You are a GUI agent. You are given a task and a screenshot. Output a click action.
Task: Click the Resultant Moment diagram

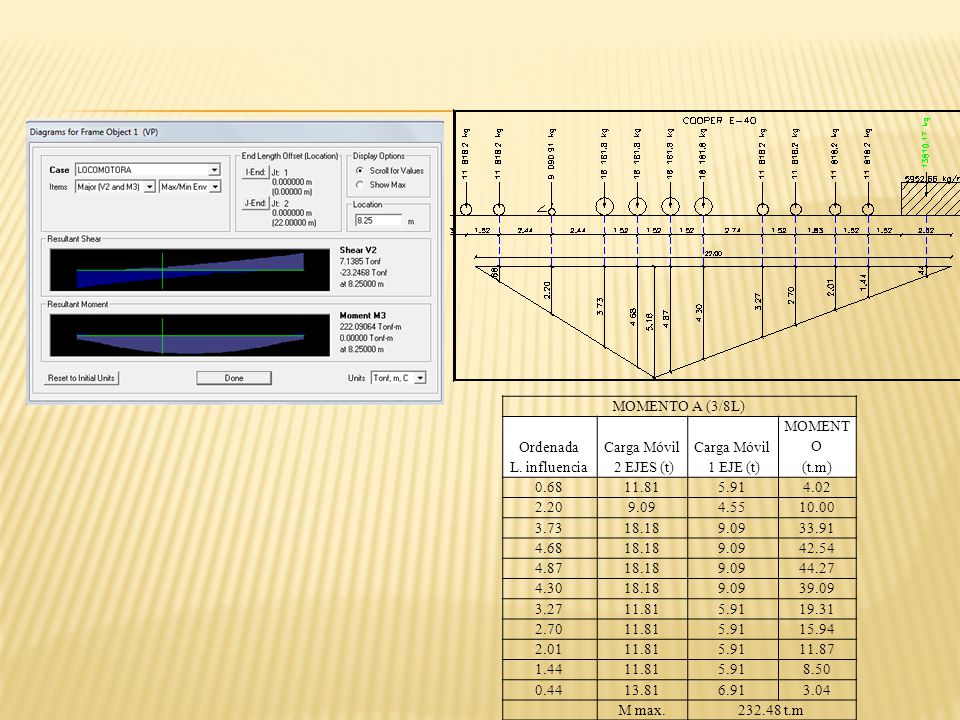pos(190,335)
